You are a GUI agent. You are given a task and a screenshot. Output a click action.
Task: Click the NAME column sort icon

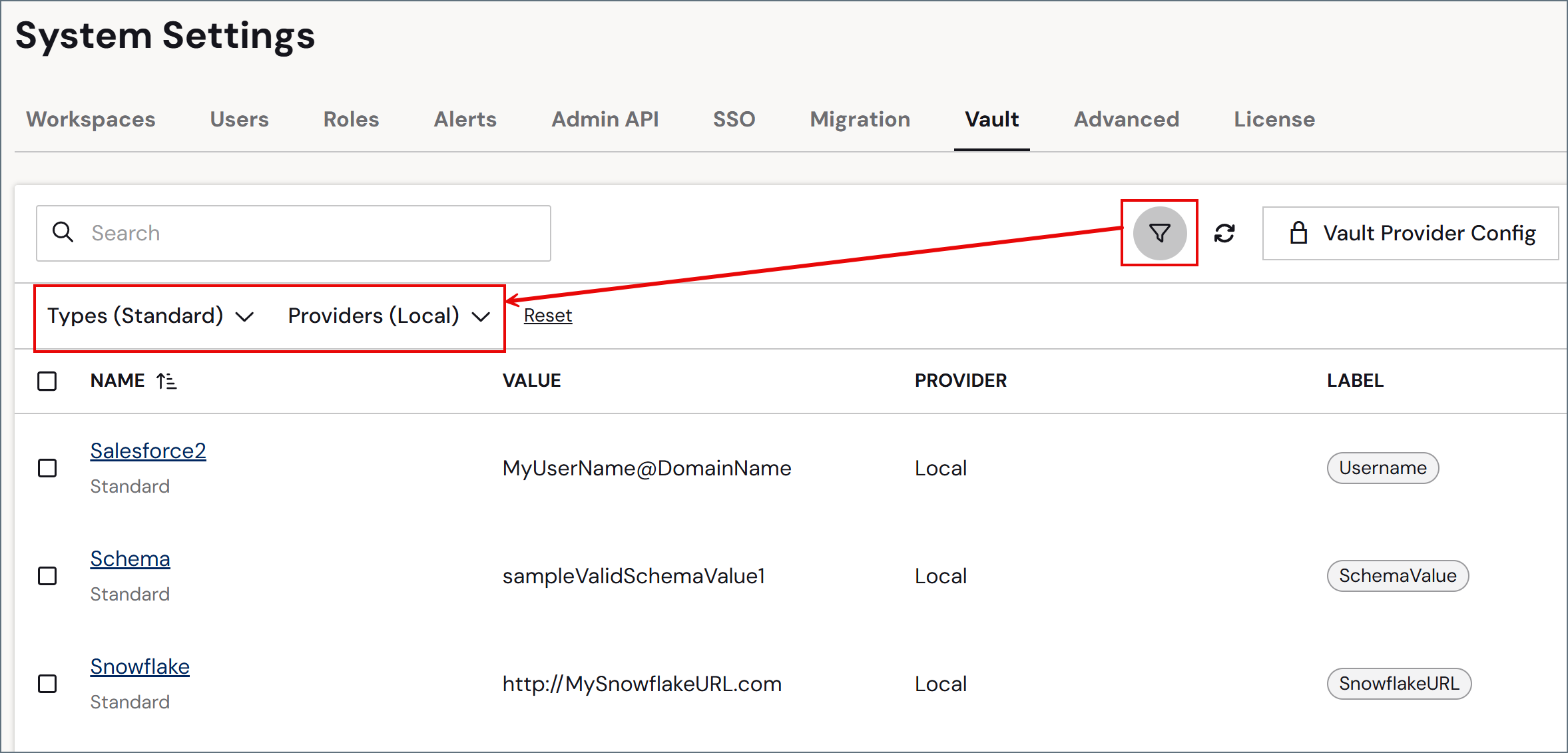tap(166, 381)
